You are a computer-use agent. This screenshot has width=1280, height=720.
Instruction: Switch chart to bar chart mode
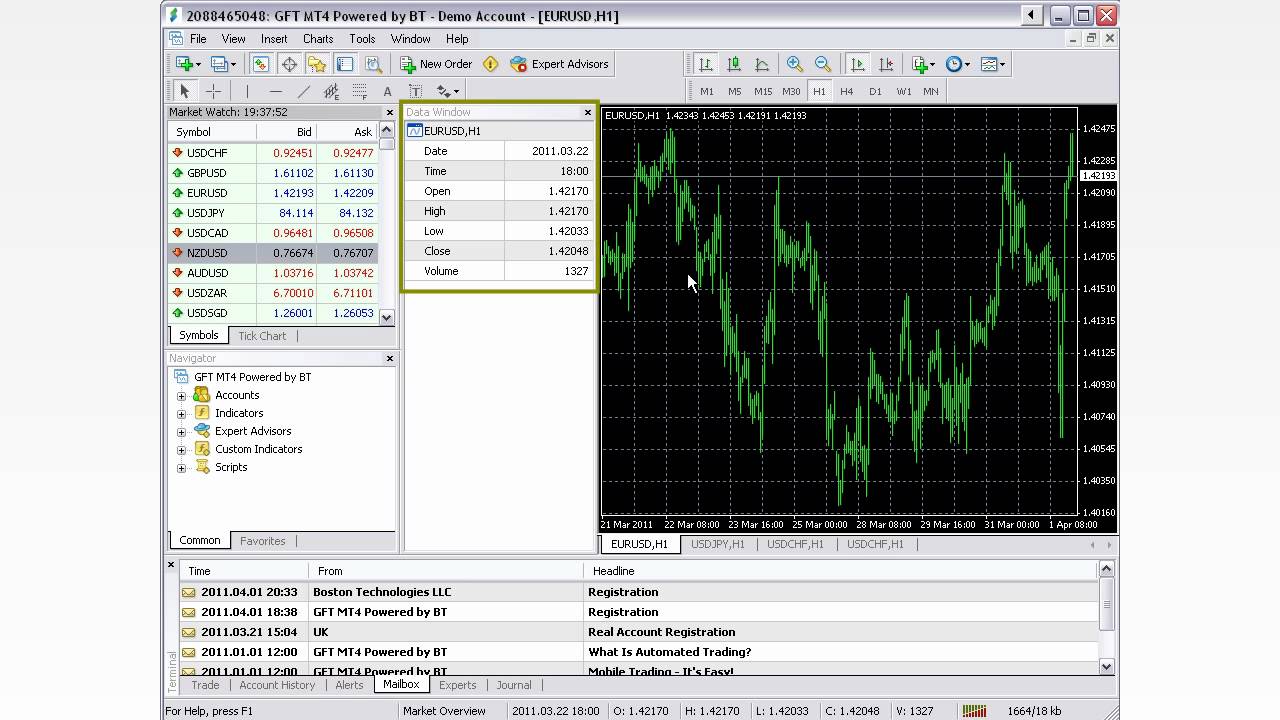(x=705, y=64)
